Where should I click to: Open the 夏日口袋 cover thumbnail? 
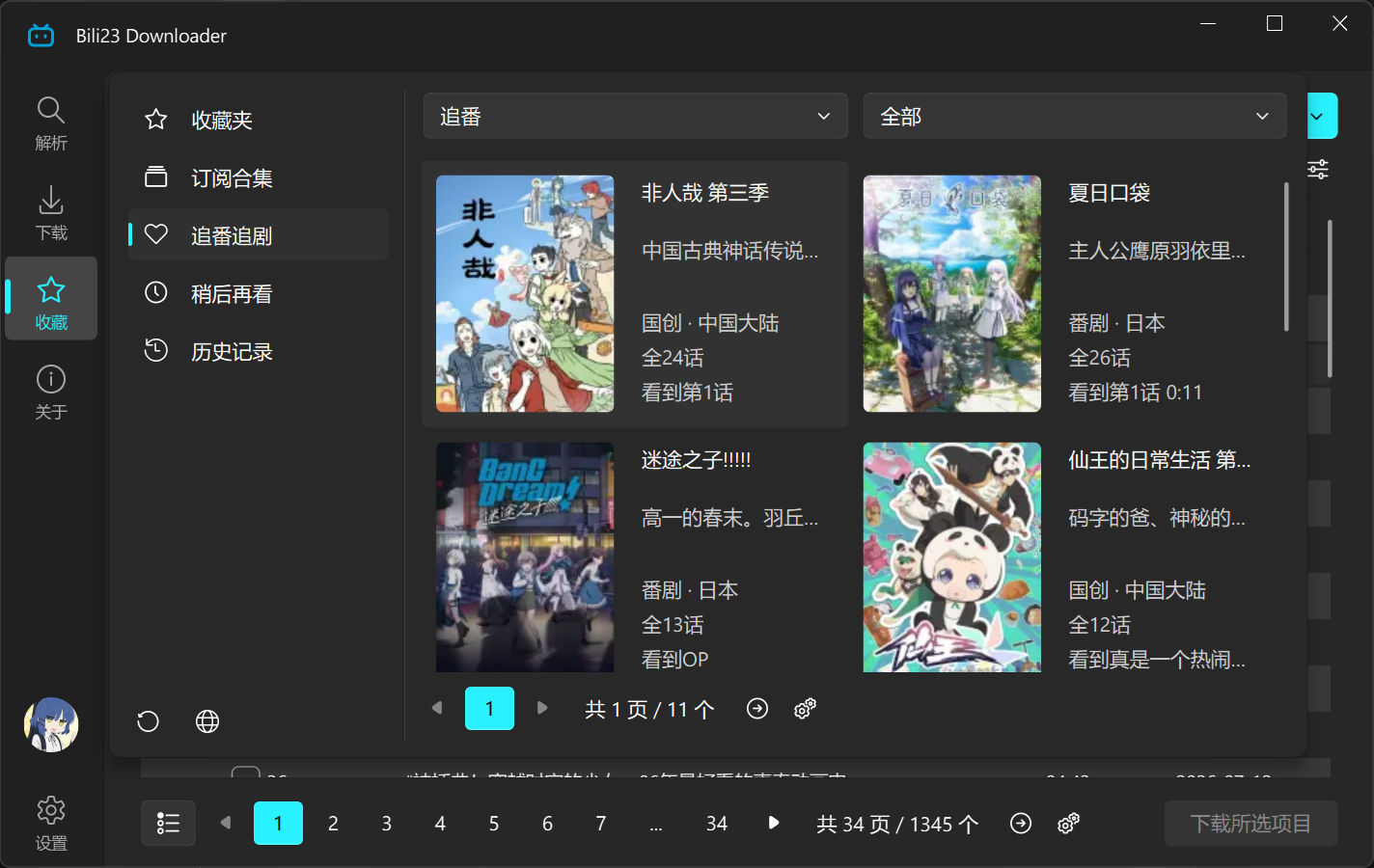(x=951, y=293)
